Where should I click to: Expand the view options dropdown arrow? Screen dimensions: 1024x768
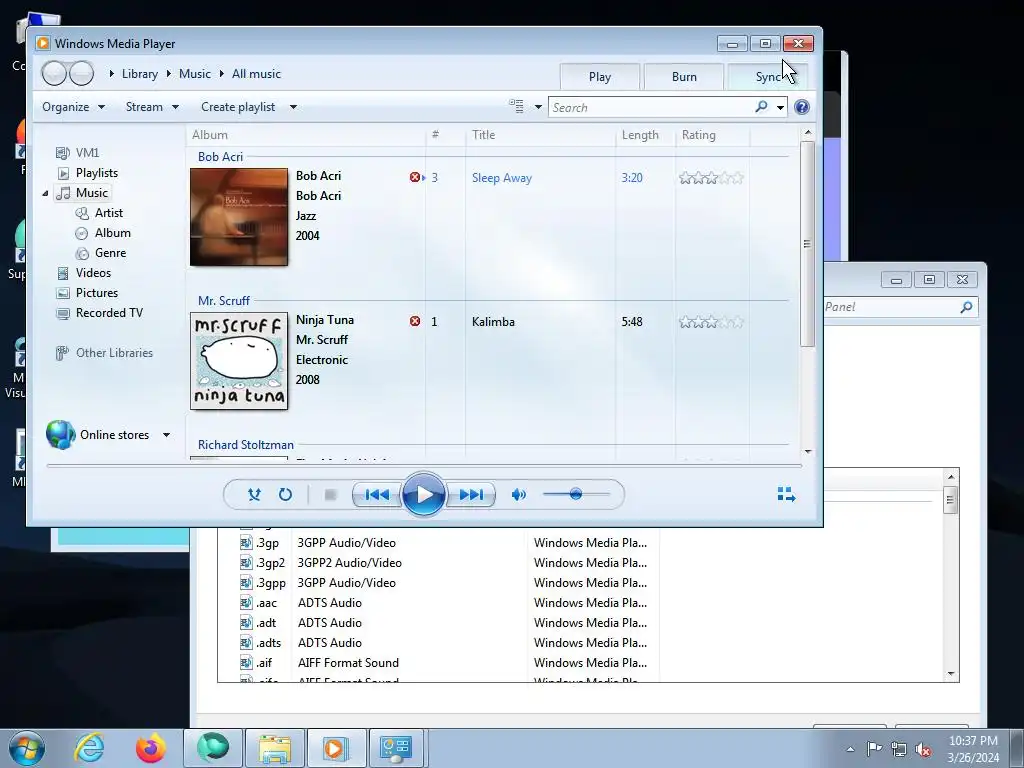[538, 107]
